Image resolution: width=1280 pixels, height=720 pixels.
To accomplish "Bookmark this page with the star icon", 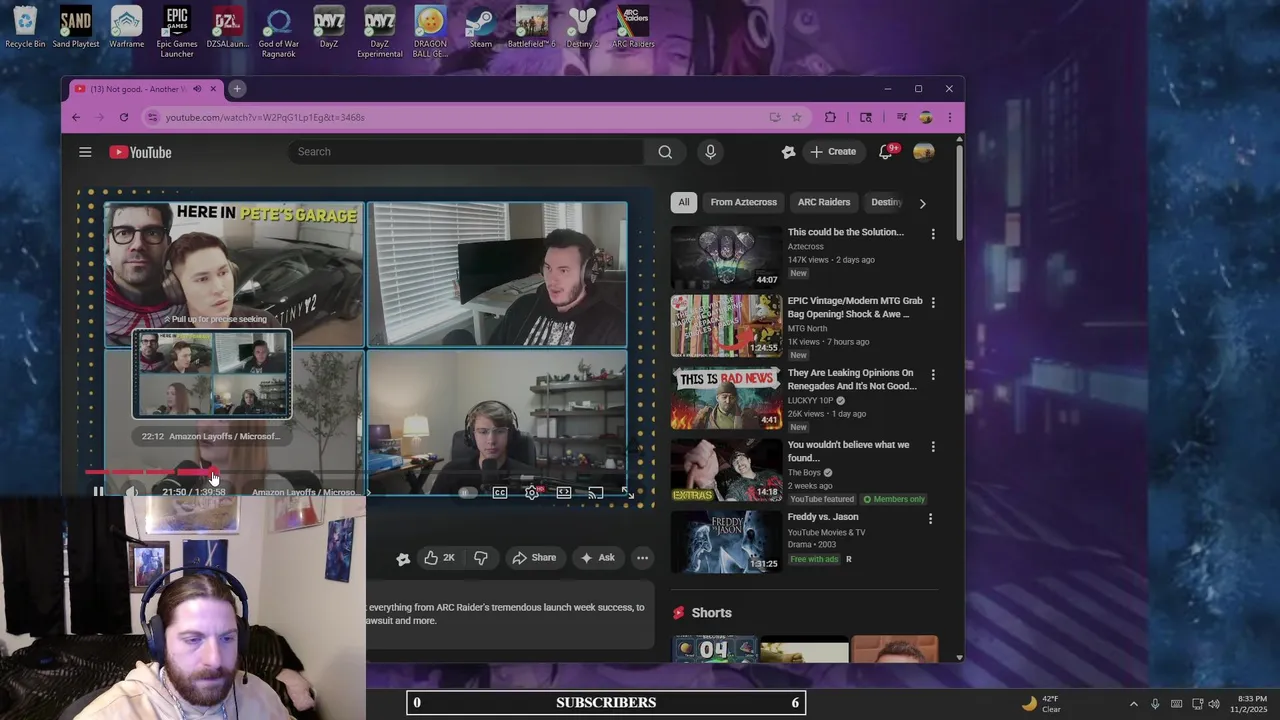I will [x=796, y=117].
